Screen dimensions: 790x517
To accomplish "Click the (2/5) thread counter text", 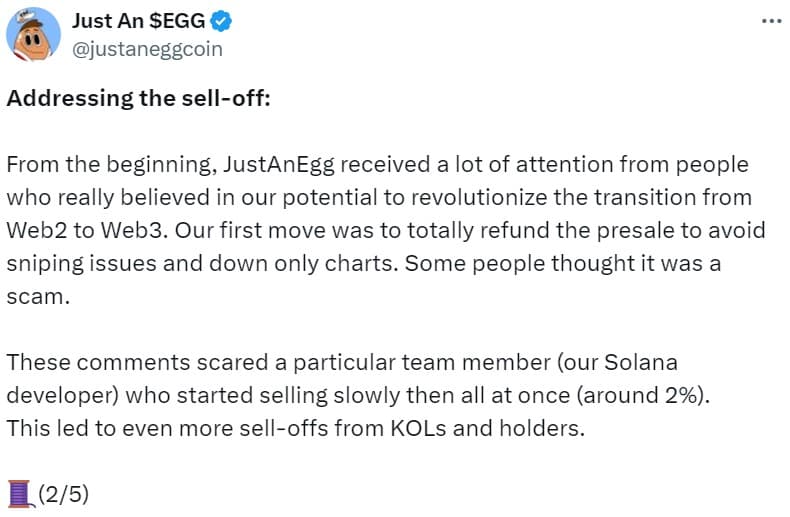I will coord(64,493).
